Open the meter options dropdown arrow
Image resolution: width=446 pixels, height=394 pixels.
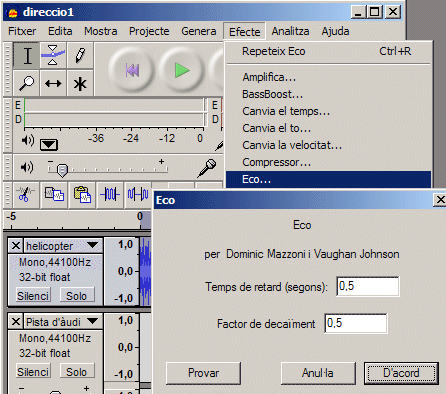click(x=49, y=145)
